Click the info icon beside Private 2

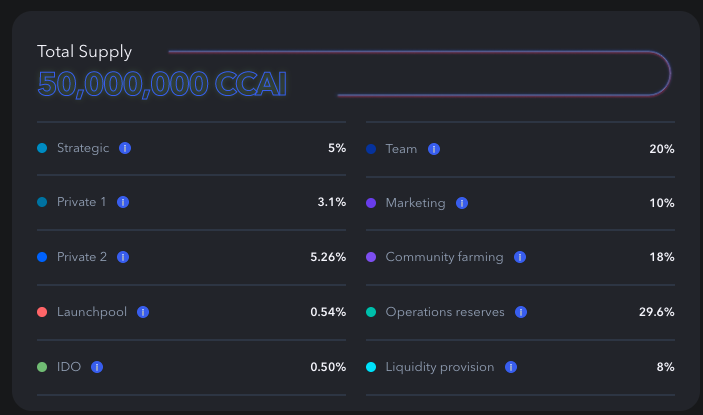(x=123, y=257)
